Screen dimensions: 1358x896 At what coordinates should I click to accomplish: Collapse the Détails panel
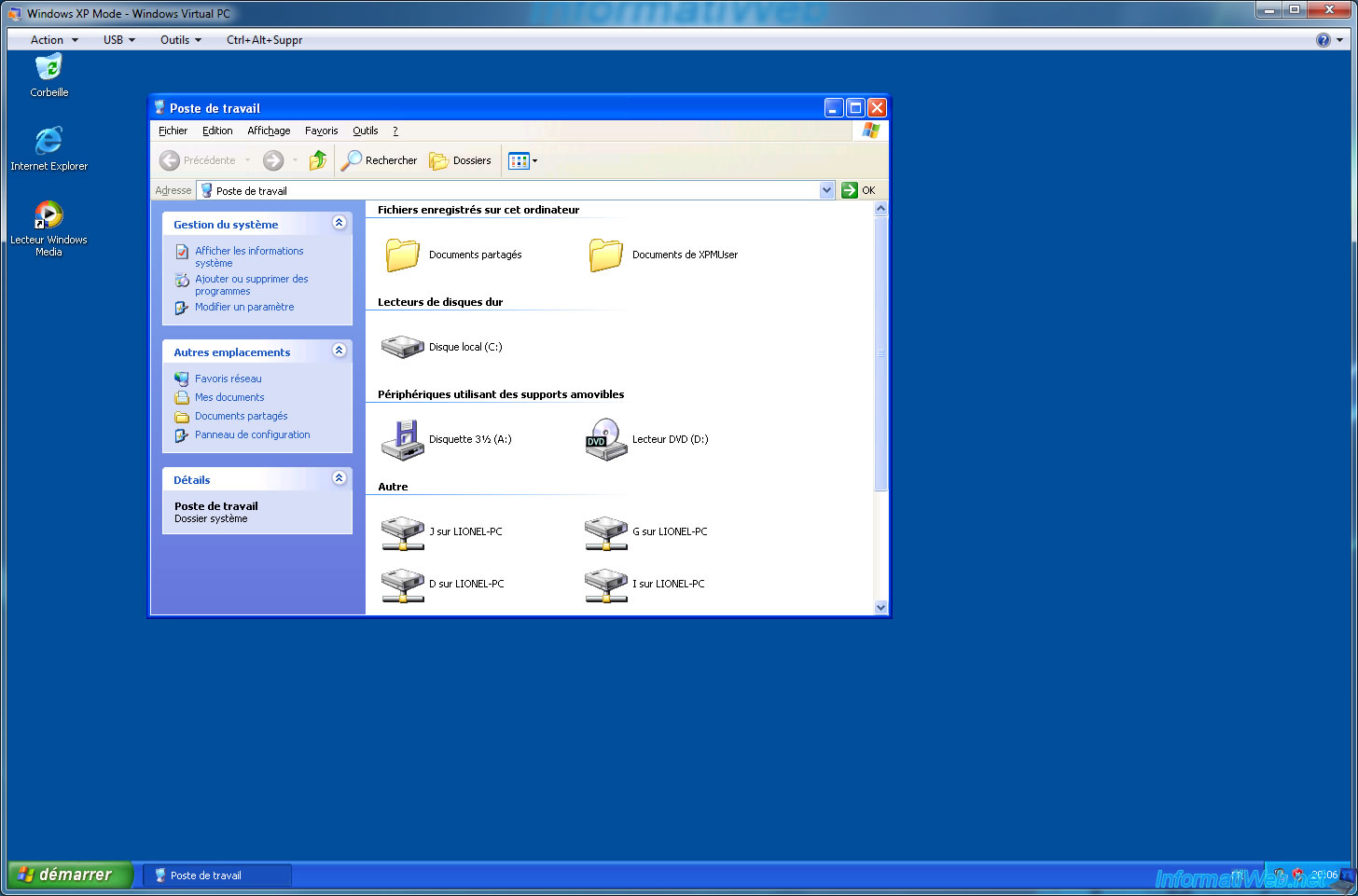click(339, 478)
